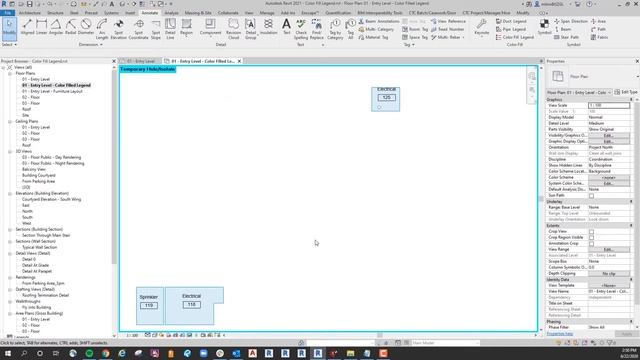Screen dimensions: 640x360
Task: Collapse the Ceiling Plans tree node
Action: click(x=10, y=121)
